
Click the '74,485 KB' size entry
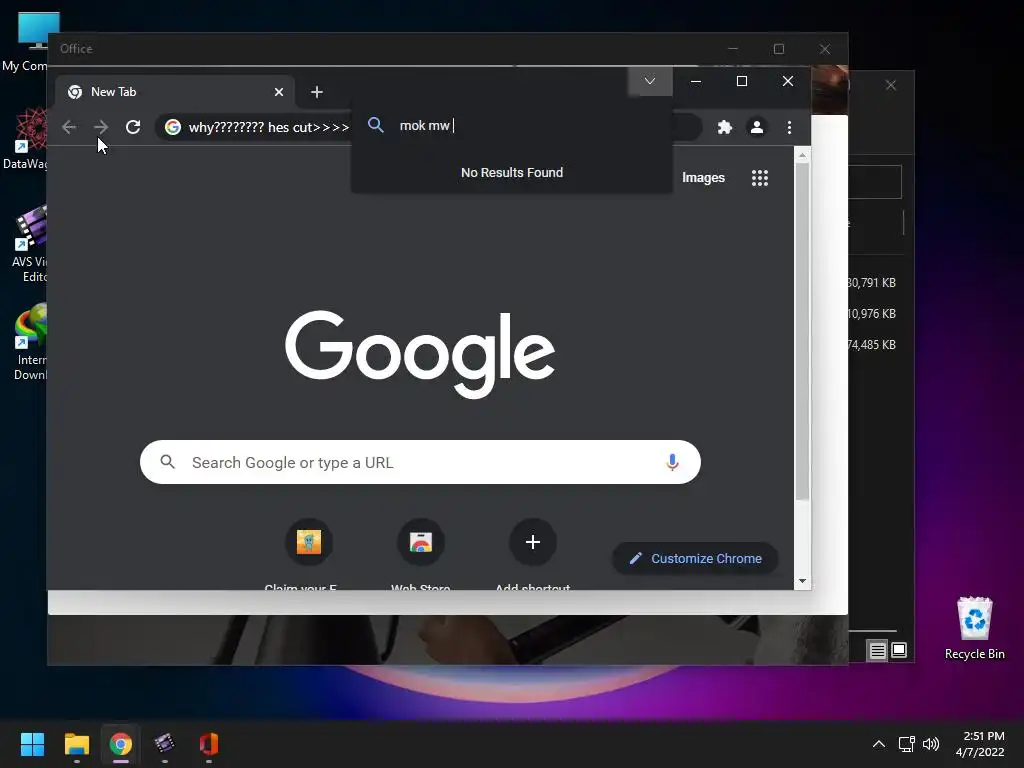872,345
